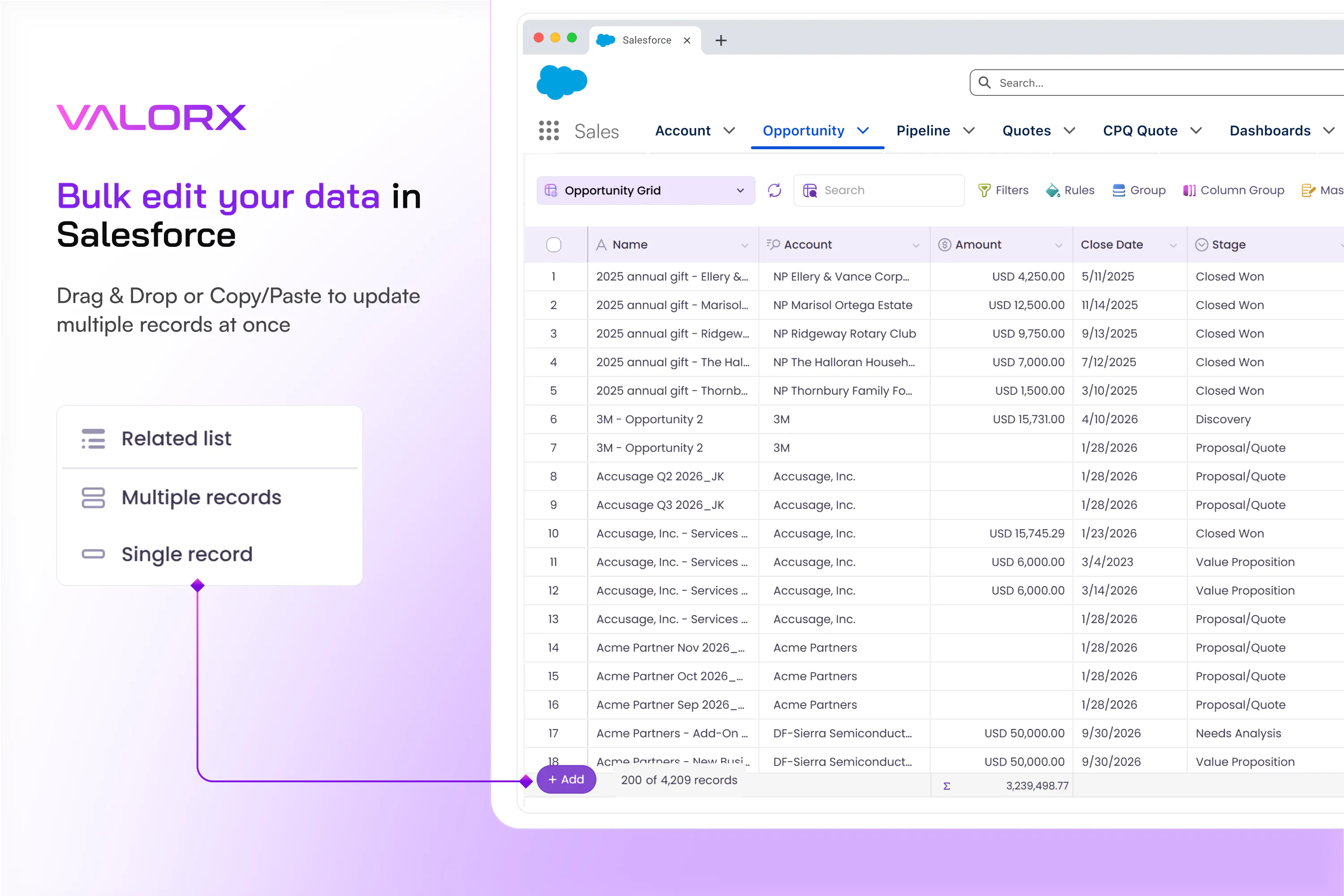The image size is (1344, 896).
Task: Click the Salesforce cloud logo
Action: point(562,82)
